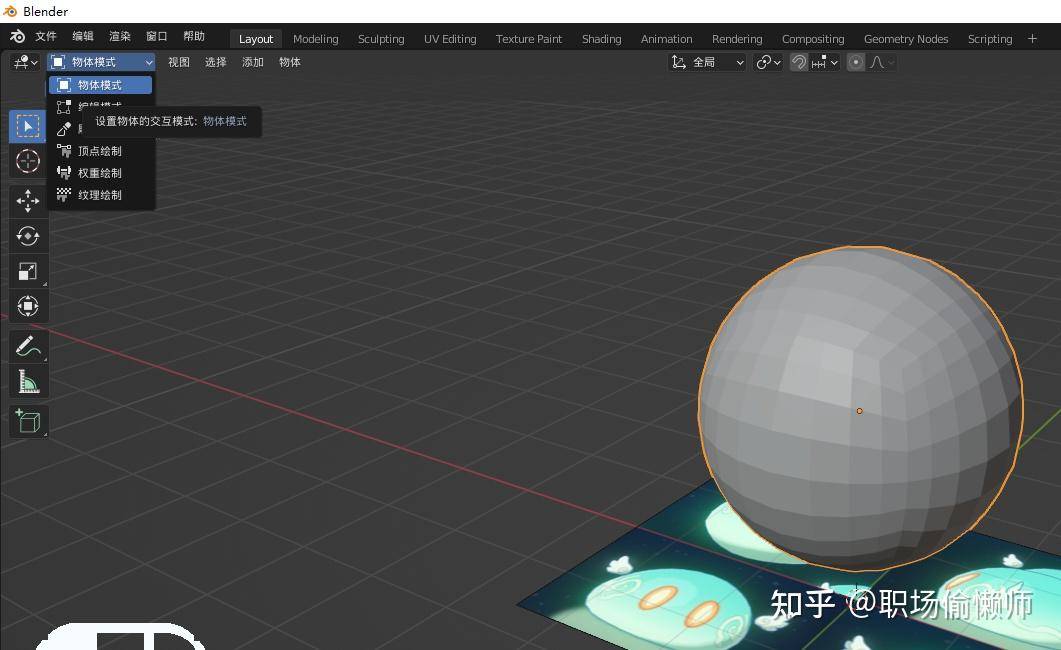Select the Scale tool
The height and width of the screenshot is (650, 1061).
28,271
